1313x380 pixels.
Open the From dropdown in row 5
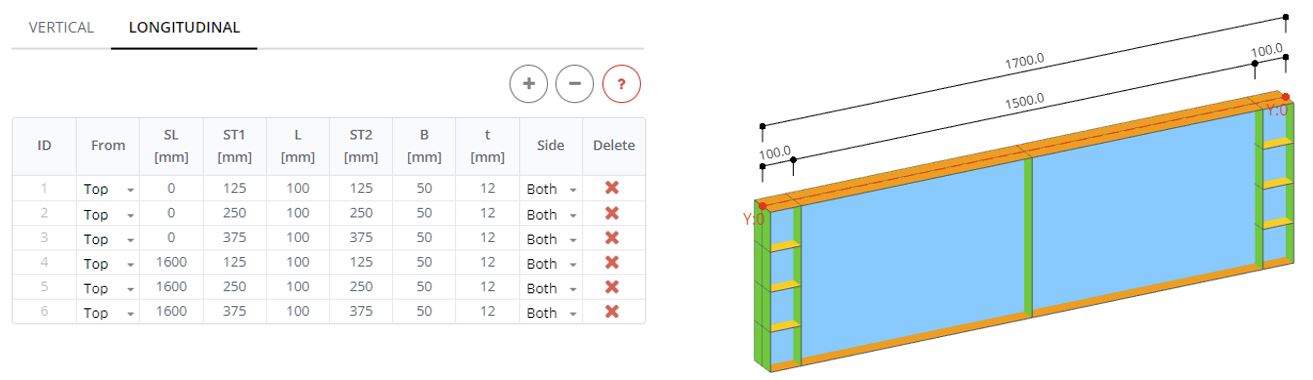click(108, 288)
